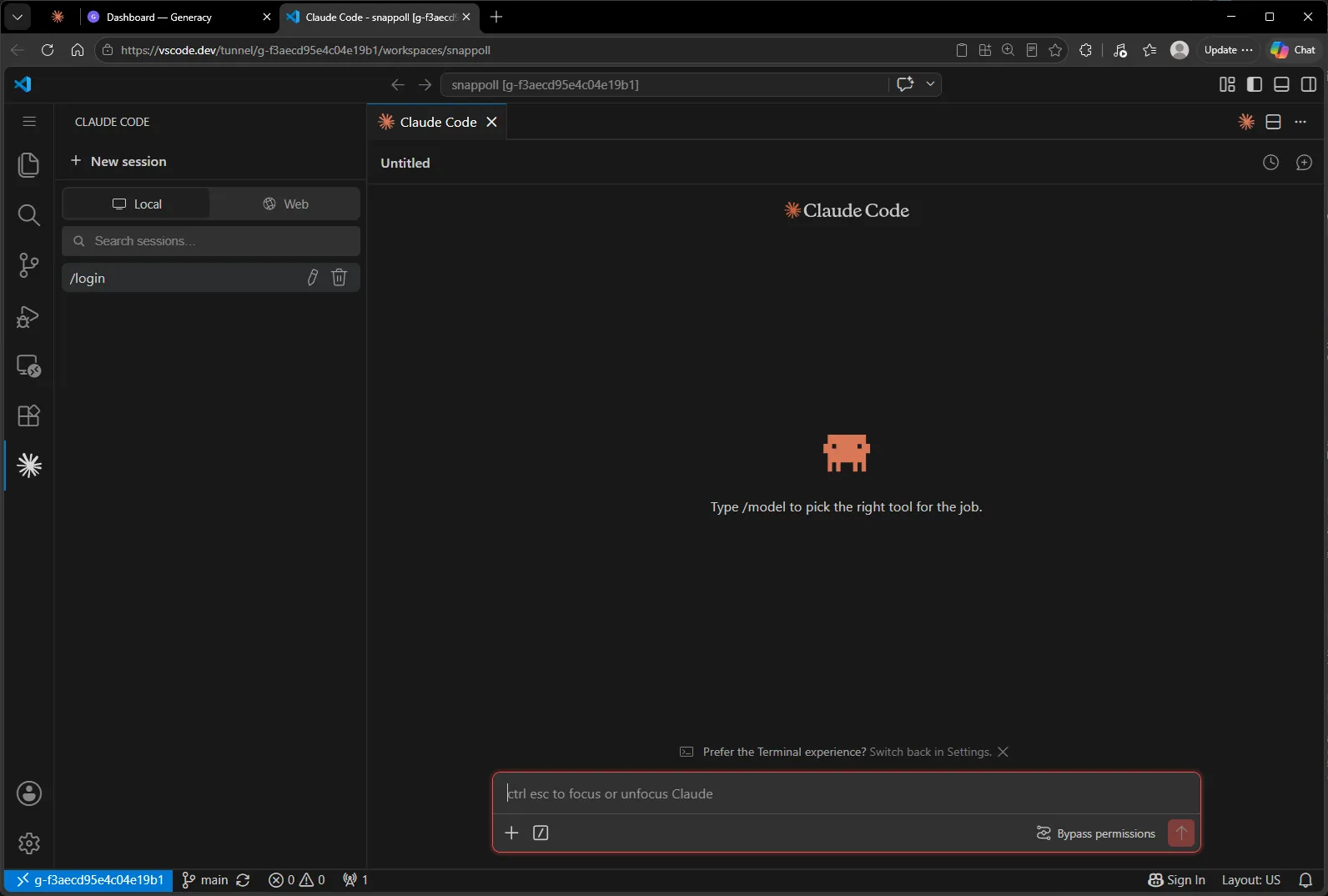The image size is (1328, 896).
Task: Go to browser home page
Action: click(78, 50)
